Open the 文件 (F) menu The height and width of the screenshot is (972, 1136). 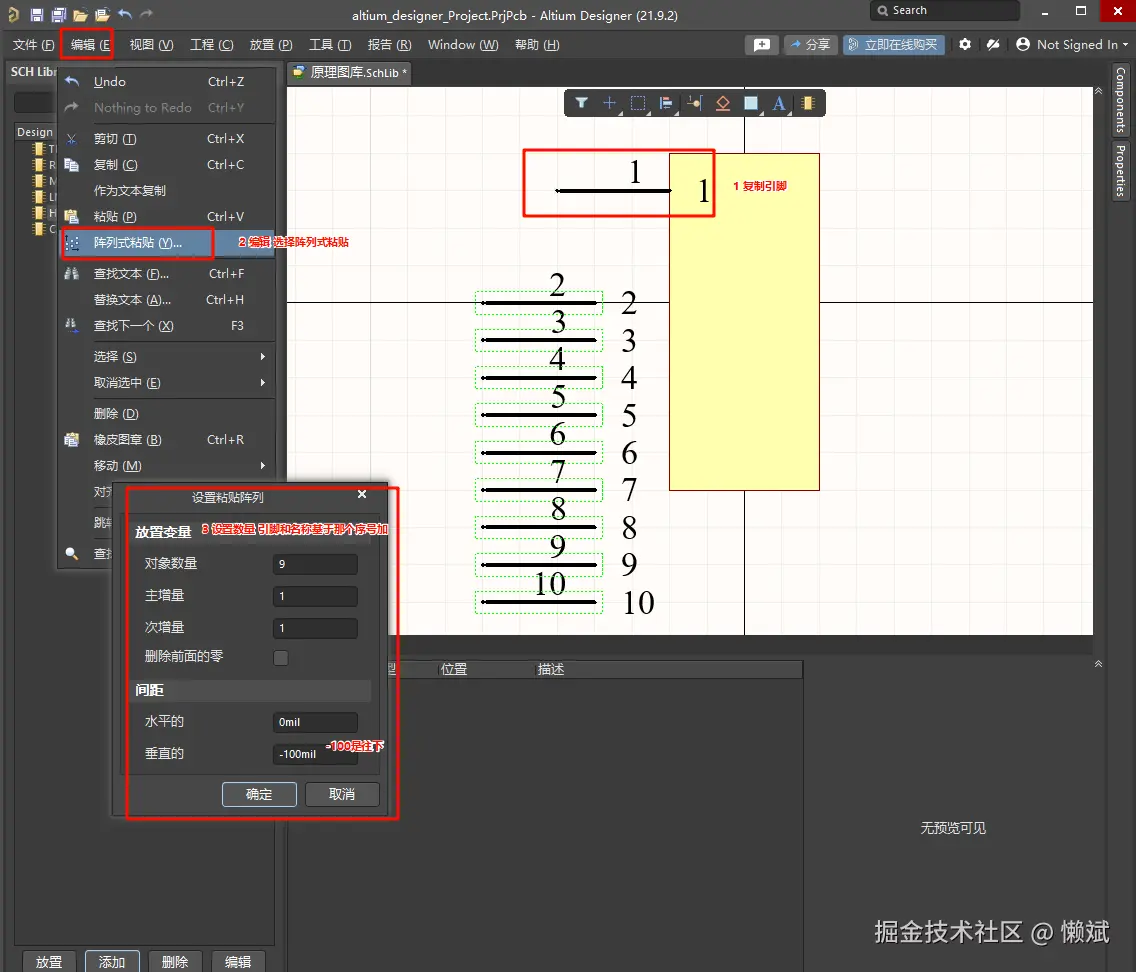coord(33,45)
